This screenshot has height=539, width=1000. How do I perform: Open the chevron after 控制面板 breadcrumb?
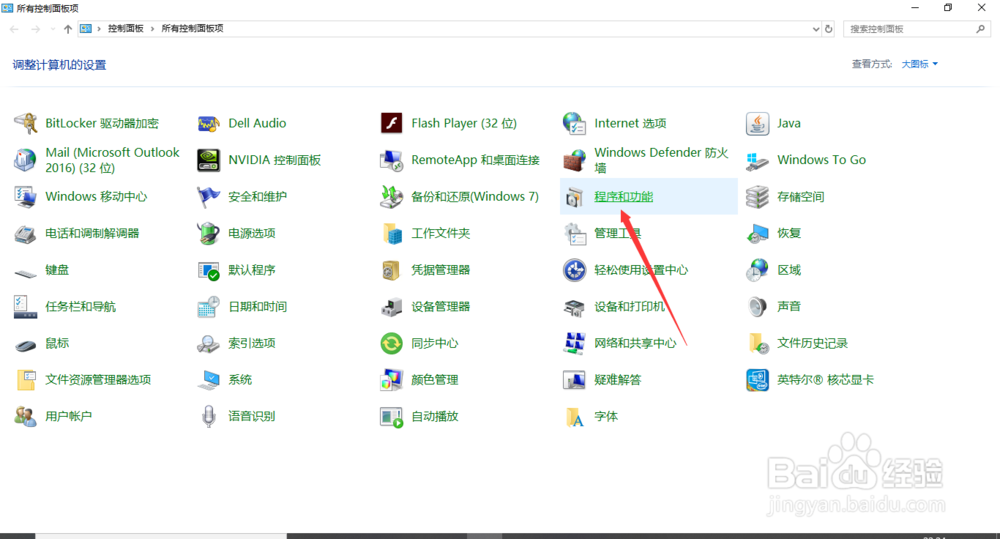click(152, 29)
